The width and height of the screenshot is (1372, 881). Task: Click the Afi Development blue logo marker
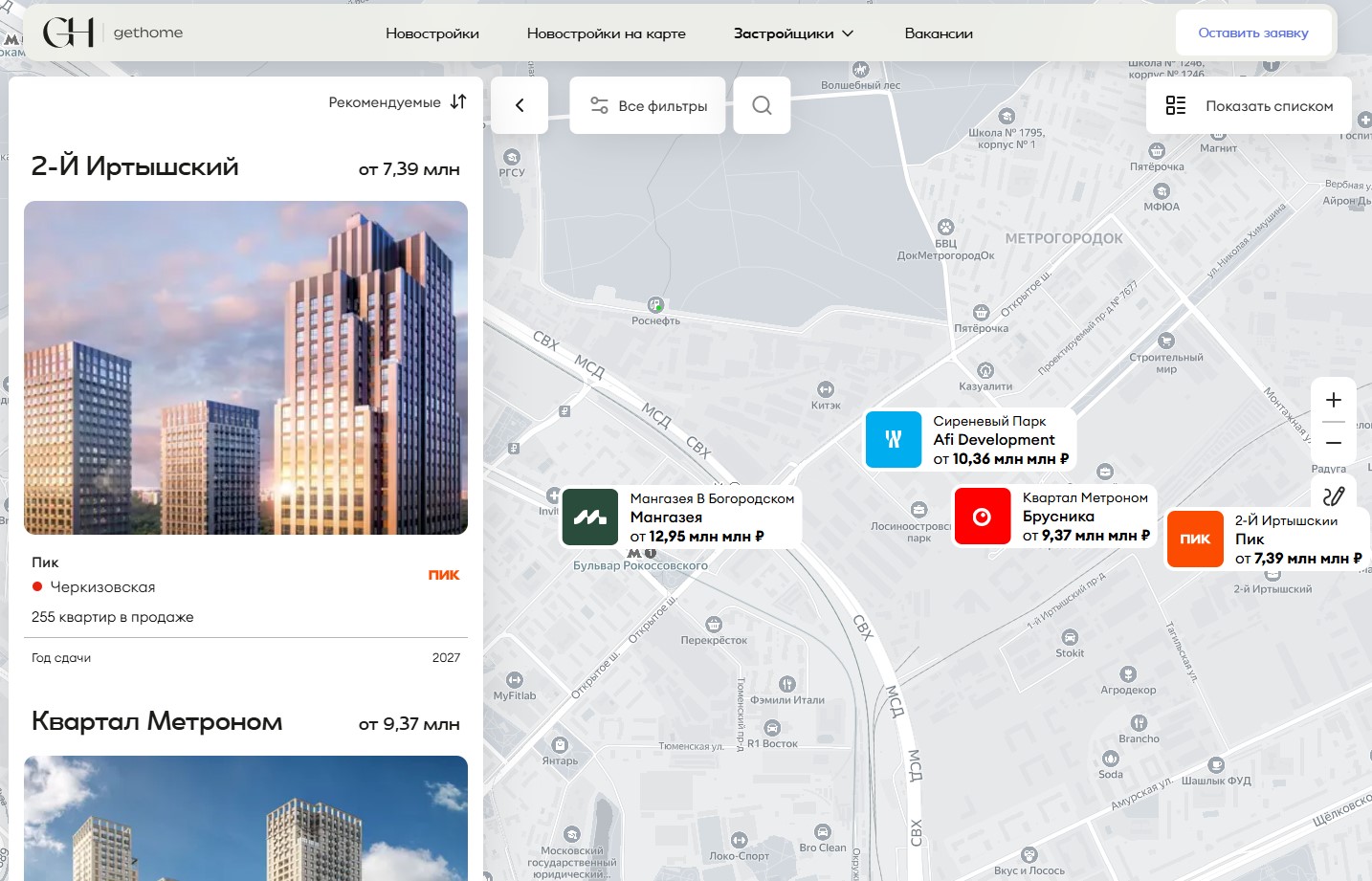click(x=894, y=439)
